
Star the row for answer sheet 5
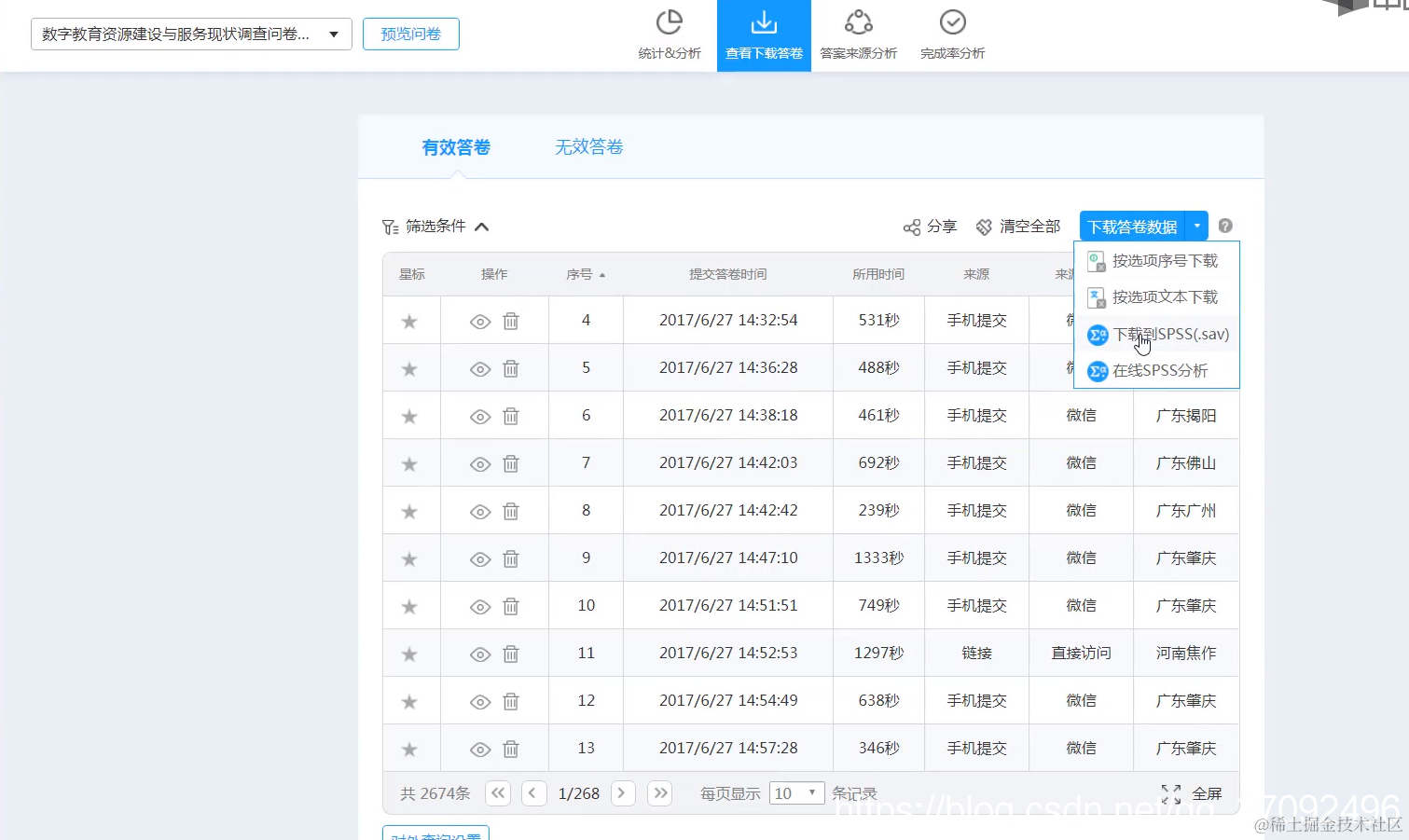pyautogui.click(x=409, y=367)
